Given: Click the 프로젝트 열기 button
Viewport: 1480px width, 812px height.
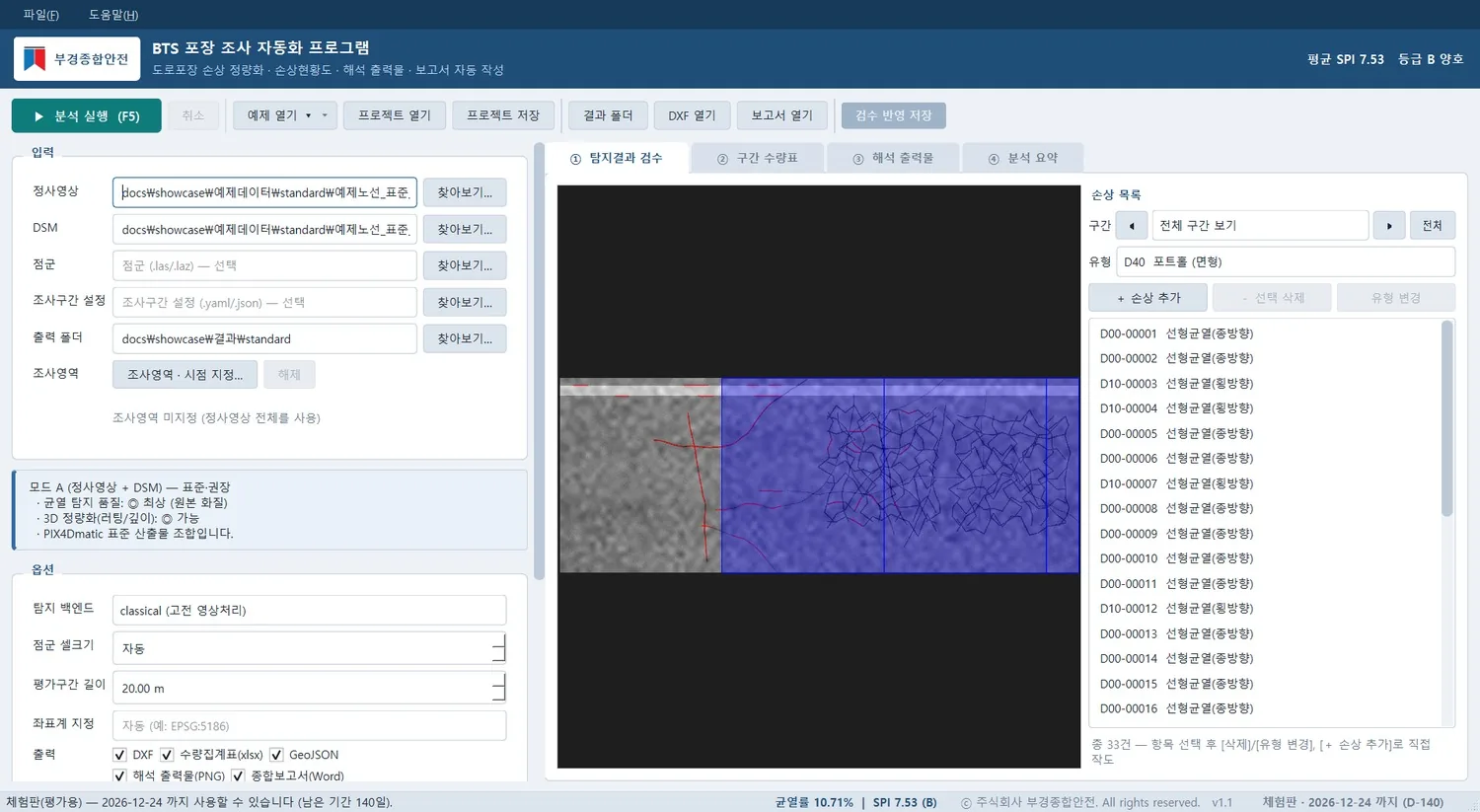Looking at the screenshot, I should pyautogui.click(x=395, y=115).
